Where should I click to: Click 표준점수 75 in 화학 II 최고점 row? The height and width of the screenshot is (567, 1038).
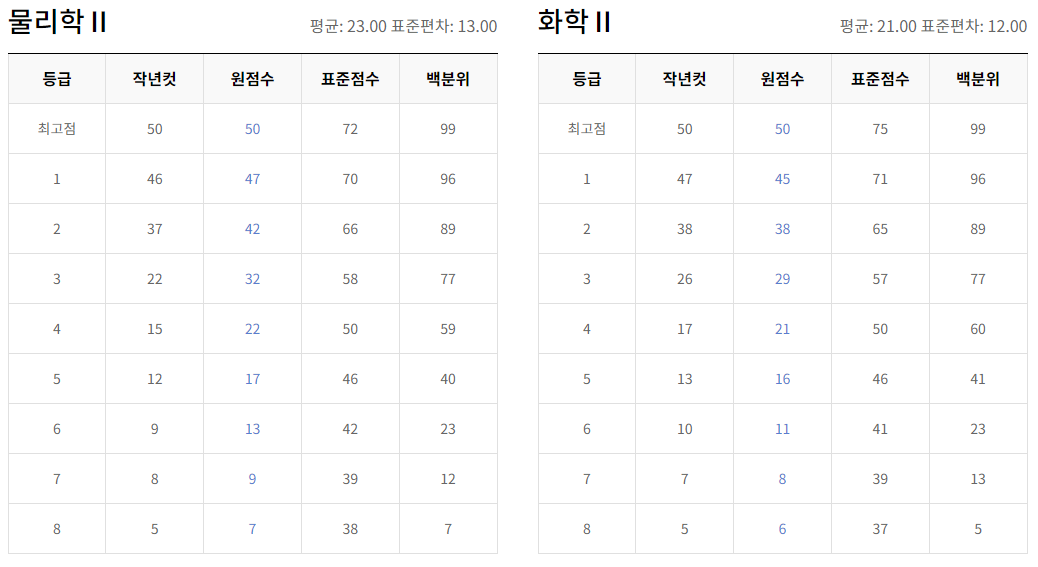tap(880, 129)
